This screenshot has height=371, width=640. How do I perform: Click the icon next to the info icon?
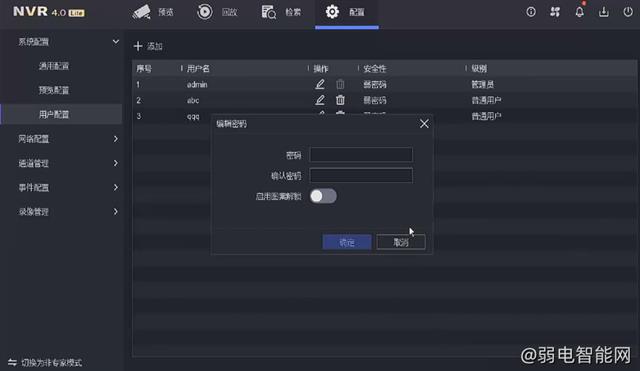[555, 12]
